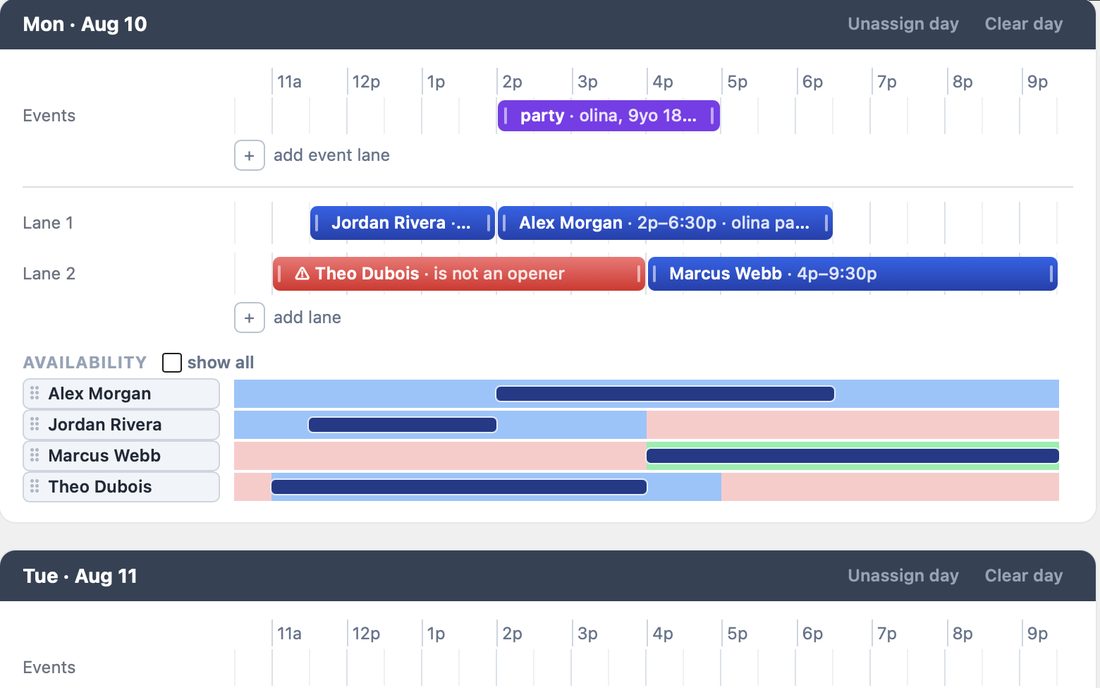
Task: Click the right grip of Alex Morgan shift block
Action: [x=826, y=223]
